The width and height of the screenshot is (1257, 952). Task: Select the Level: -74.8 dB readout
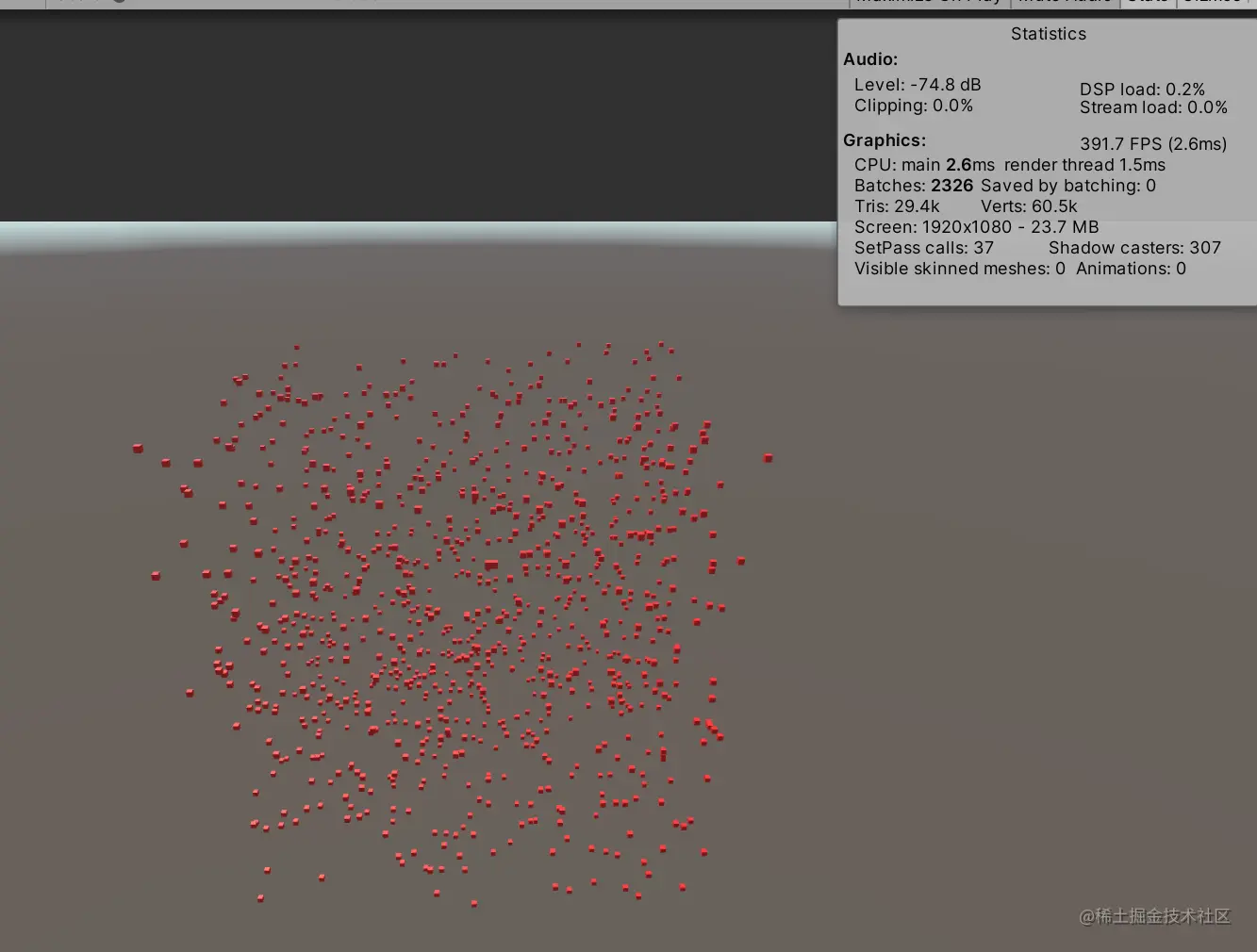coord(918,85)
